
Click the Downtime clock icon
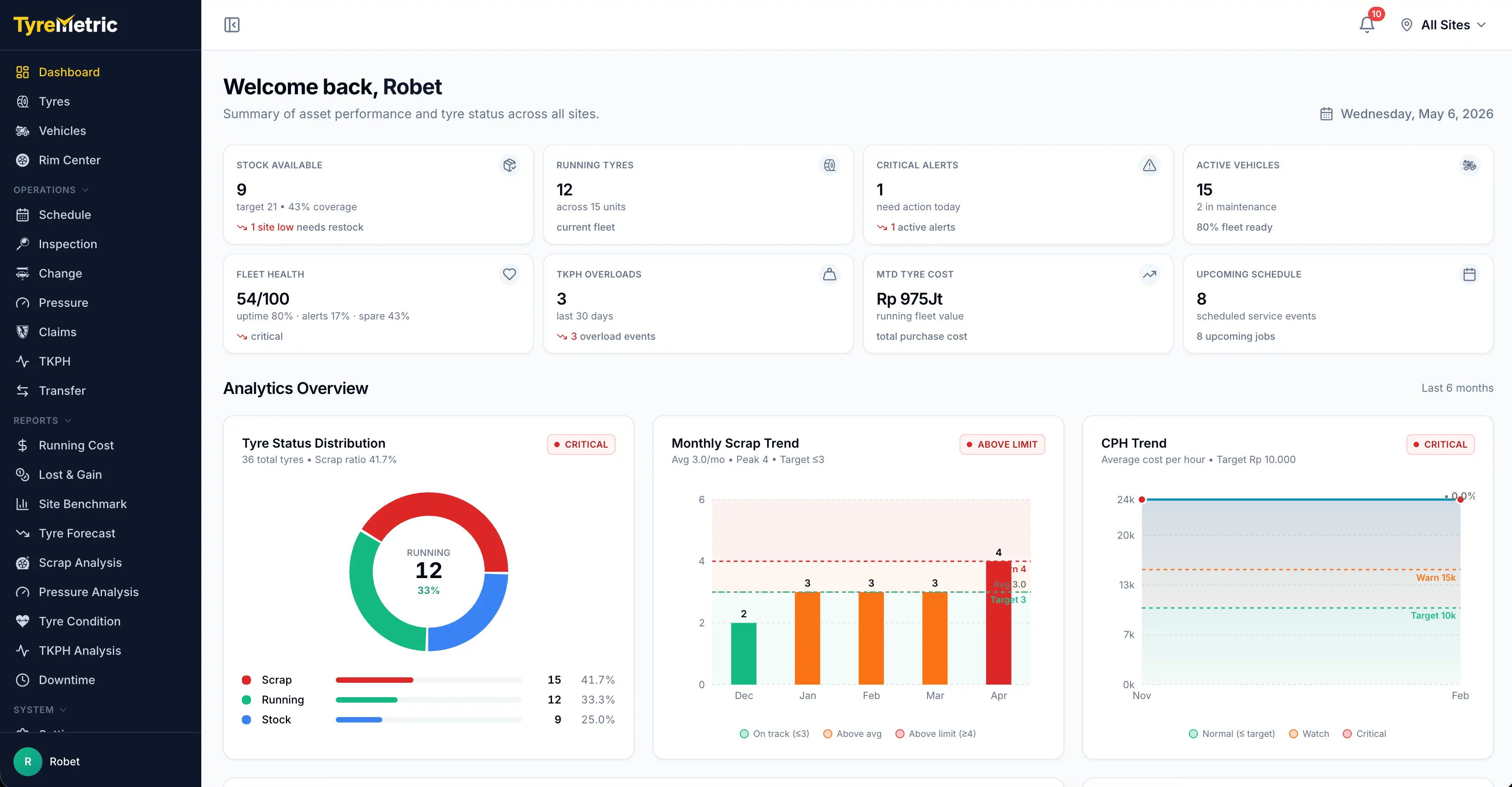coord(22,680)
